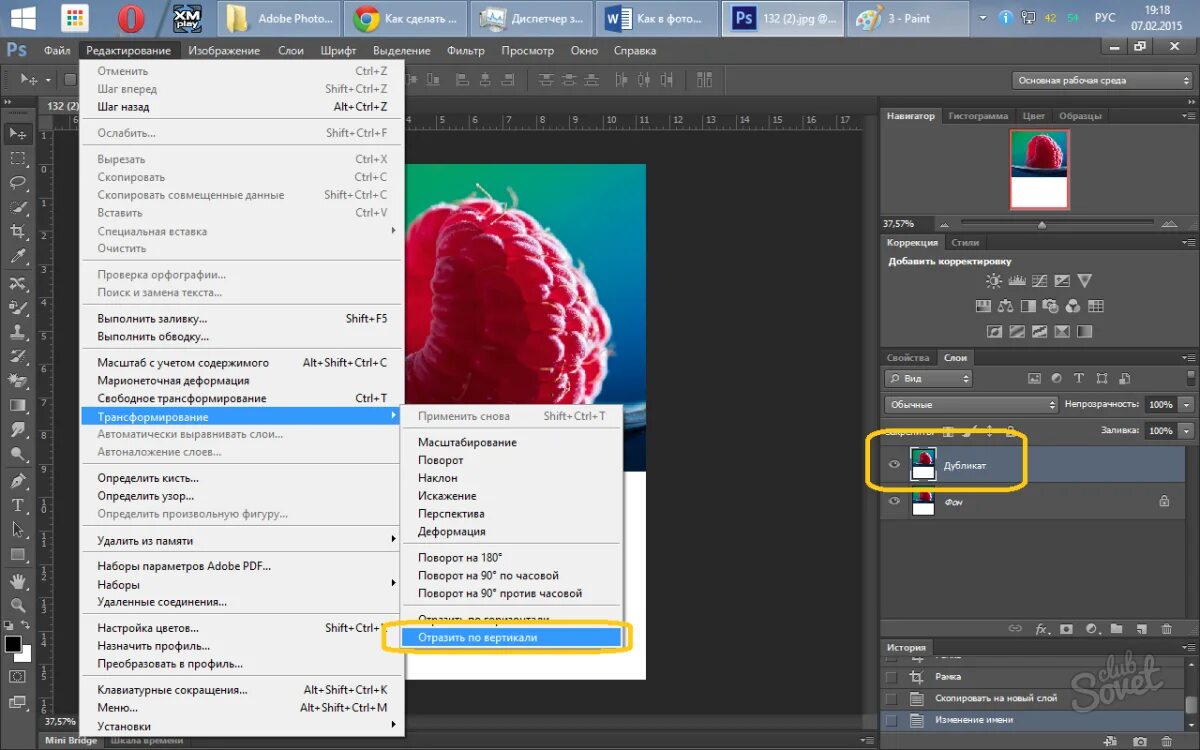Hide the Дубликат layer
Image resolution: width=1200 pixels, height=750 pixels.
click(894, 465)
